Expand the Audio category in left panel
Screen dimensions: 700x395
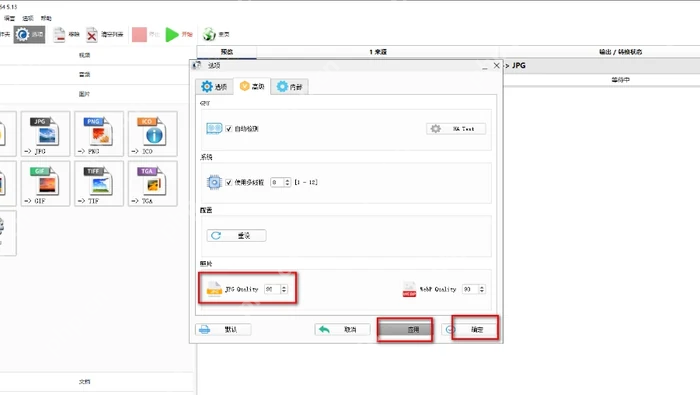tap(84, 74)
